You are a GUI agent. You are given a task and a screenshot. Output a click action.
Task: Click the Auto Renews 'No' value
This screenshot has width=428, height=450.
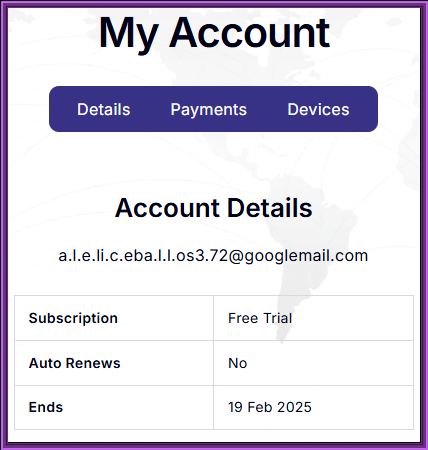238,363
